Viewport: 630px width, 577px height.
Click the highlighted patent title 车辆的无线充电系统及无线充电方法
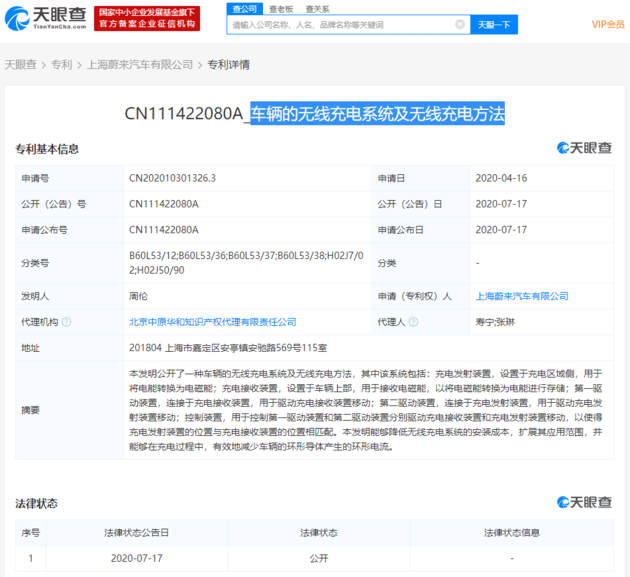point(377,113)
